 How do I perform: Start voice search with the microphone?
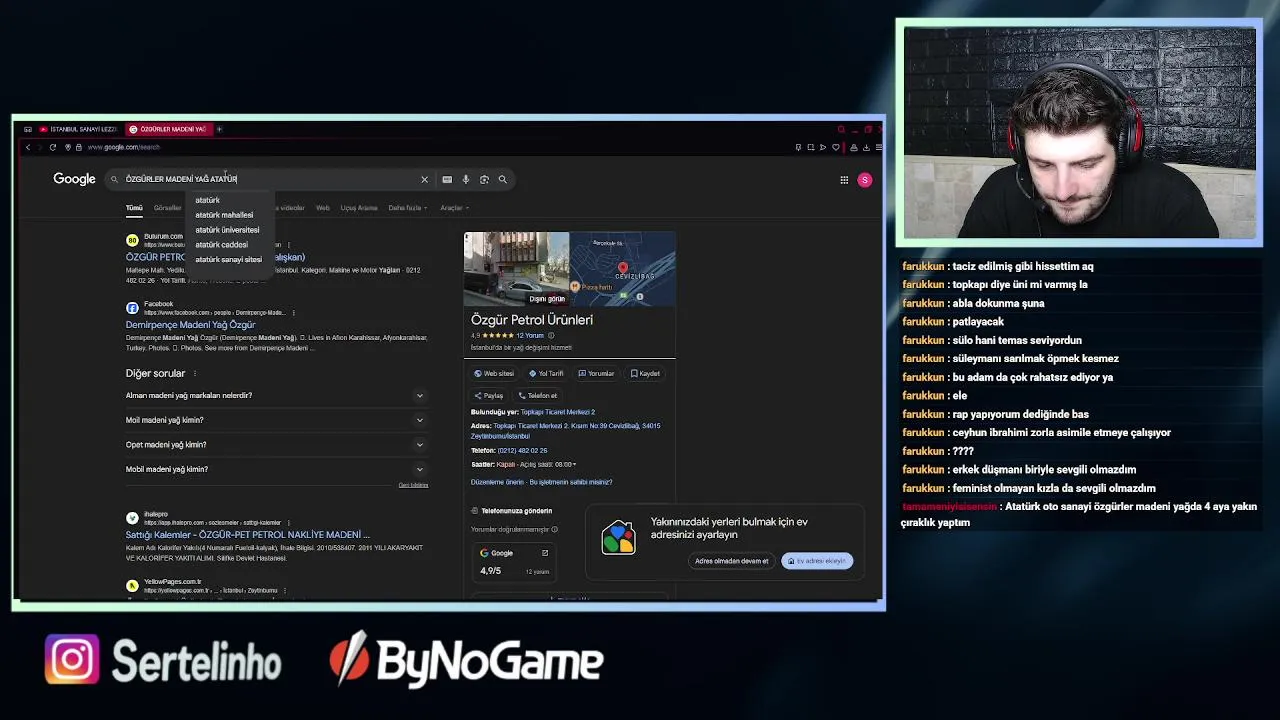coord(465,179)
